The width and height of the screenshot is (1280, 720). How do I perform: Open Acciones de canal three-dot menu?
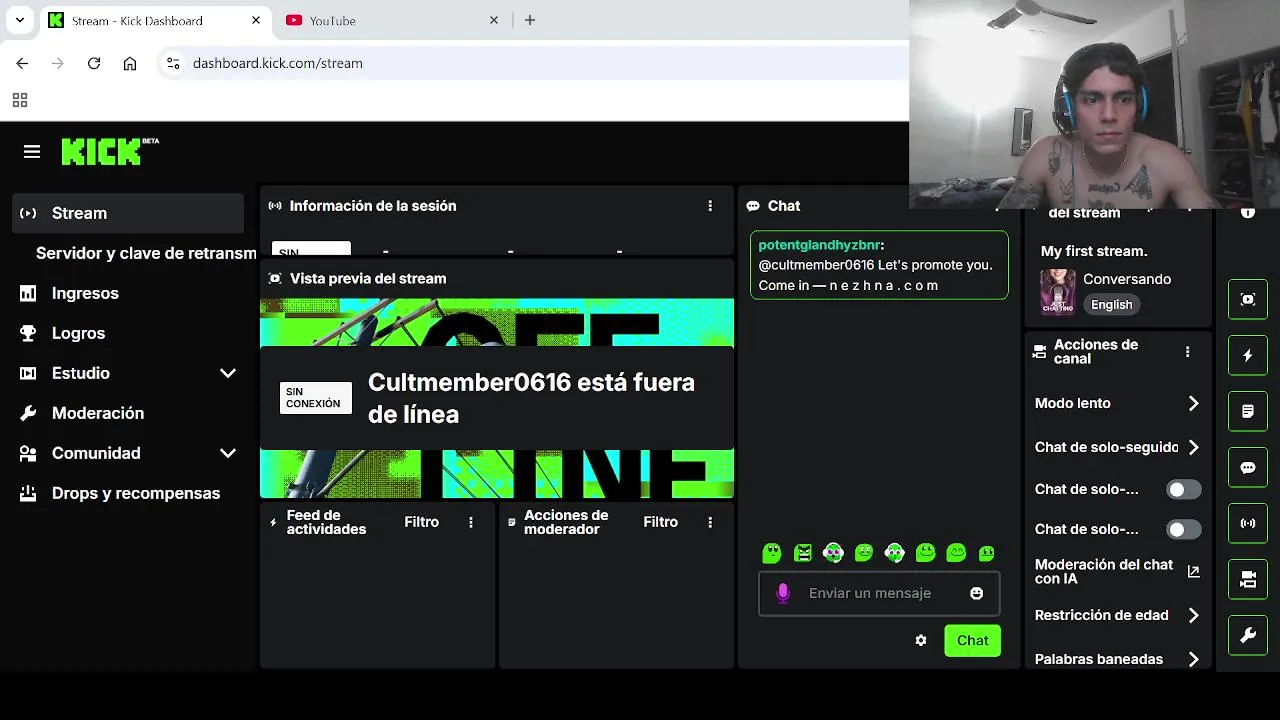pos(1187,352)
